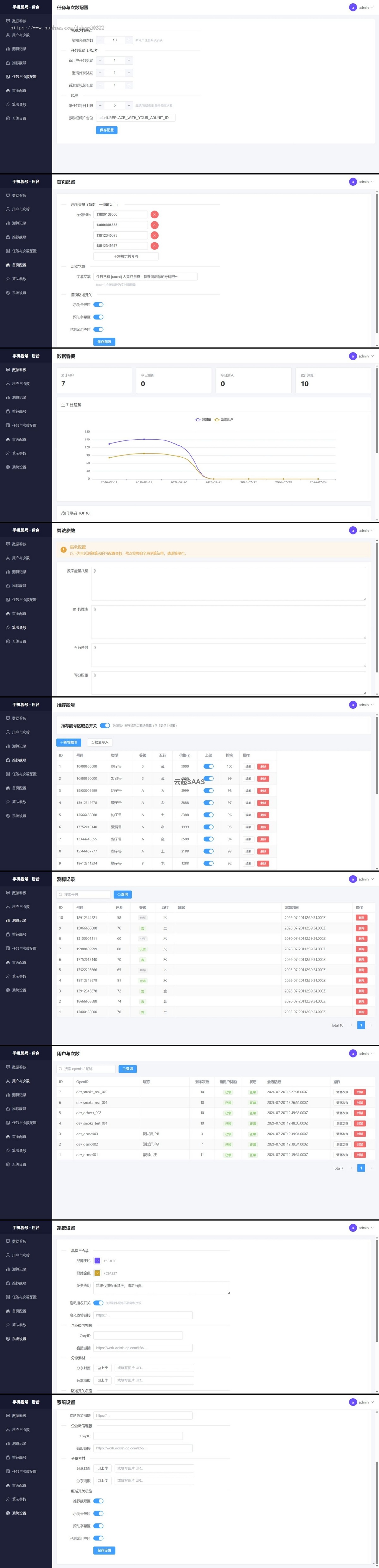Click 保存配置 on the 任务与次数配置 page
Image resolution: width=379 pixels, height=1568 pixels.
(x=106, y=130)
